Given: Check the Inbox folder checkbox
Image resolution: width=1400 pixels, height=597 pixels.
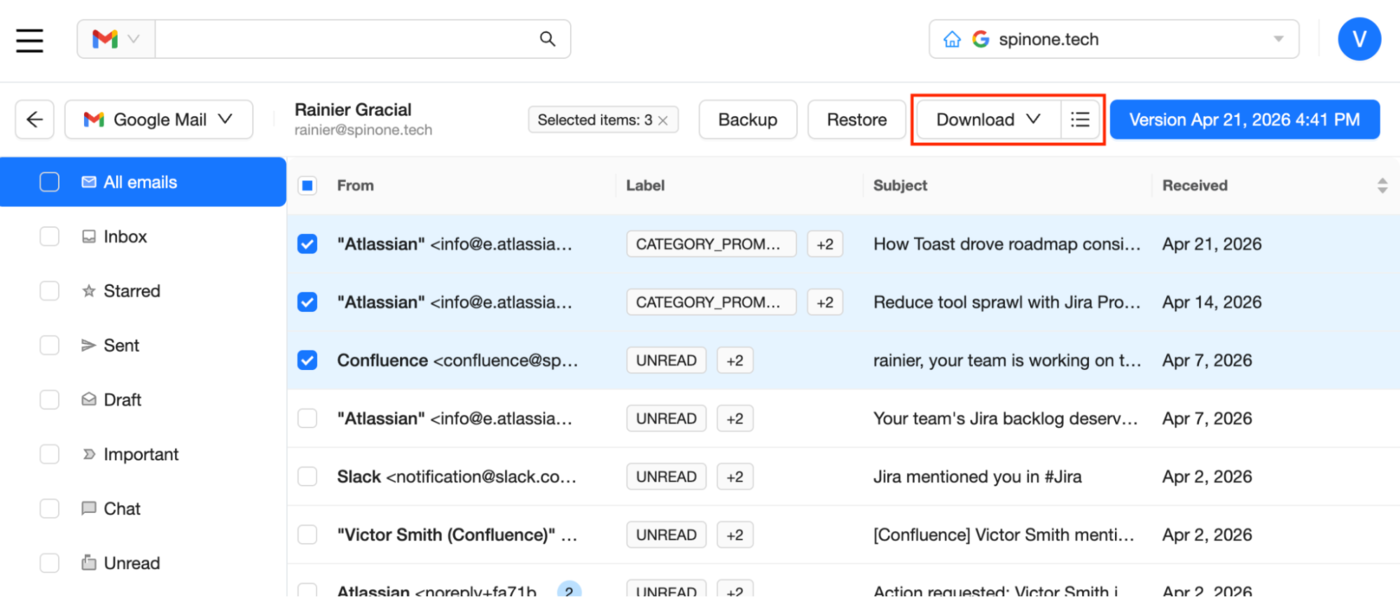Looking at the screenshot, I should click(49, 237).
